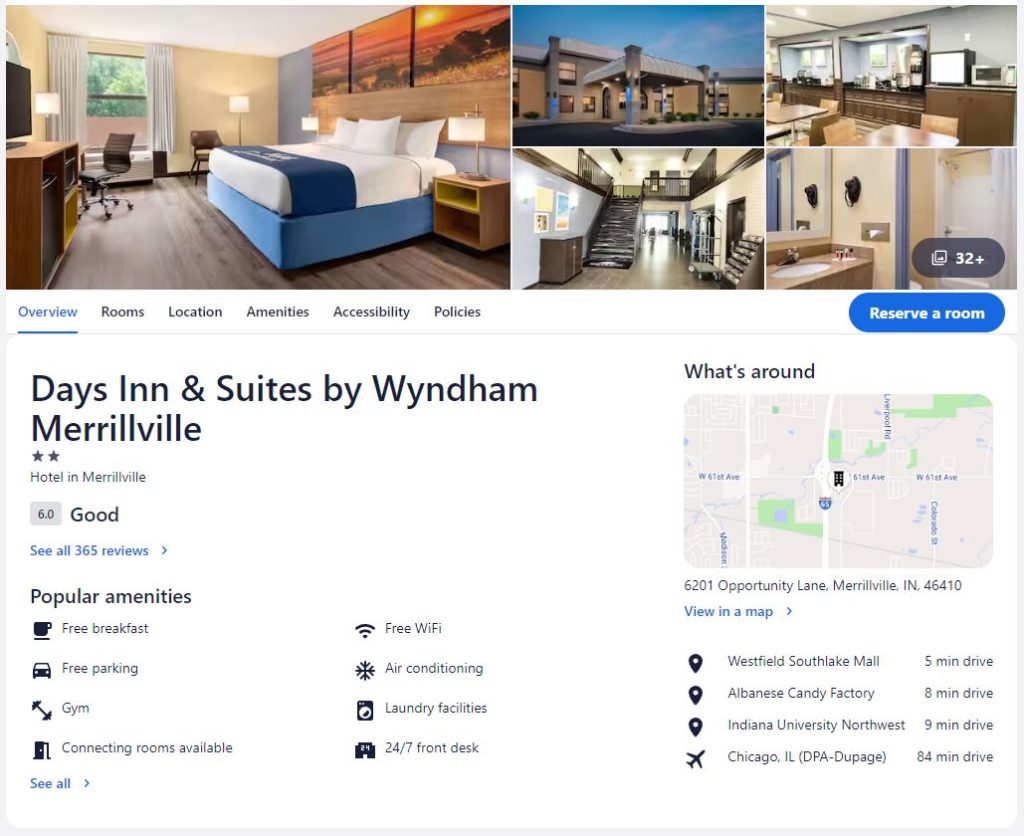Click the Reserve a room button
The image size is (1024, 836).
[x=926, y=313]
